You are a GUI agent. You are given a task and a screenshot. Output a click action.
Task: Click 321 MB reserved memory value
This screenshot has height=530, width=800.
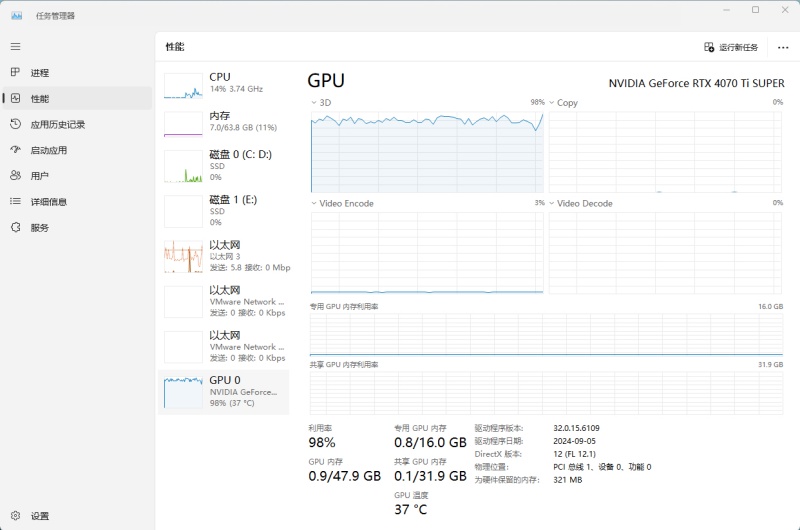click(x=567, y=480)
